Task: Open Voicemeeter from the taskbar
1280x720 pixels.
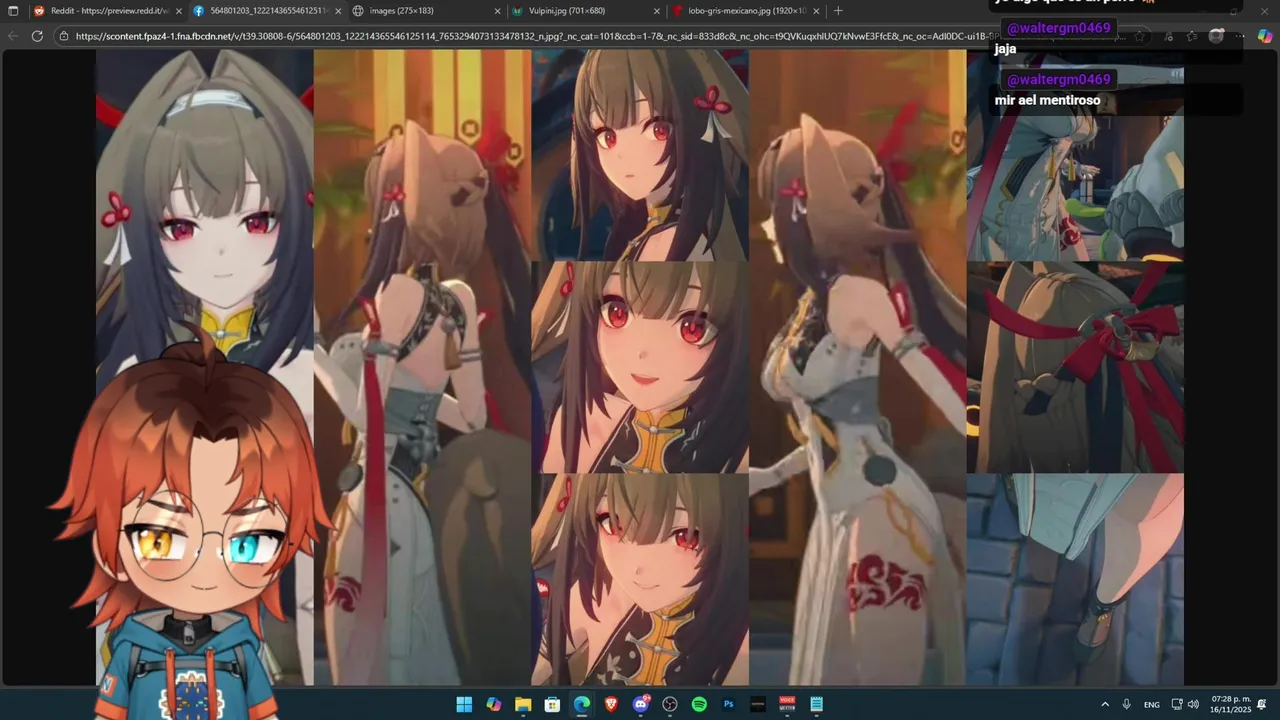Action: click(787, 704)
